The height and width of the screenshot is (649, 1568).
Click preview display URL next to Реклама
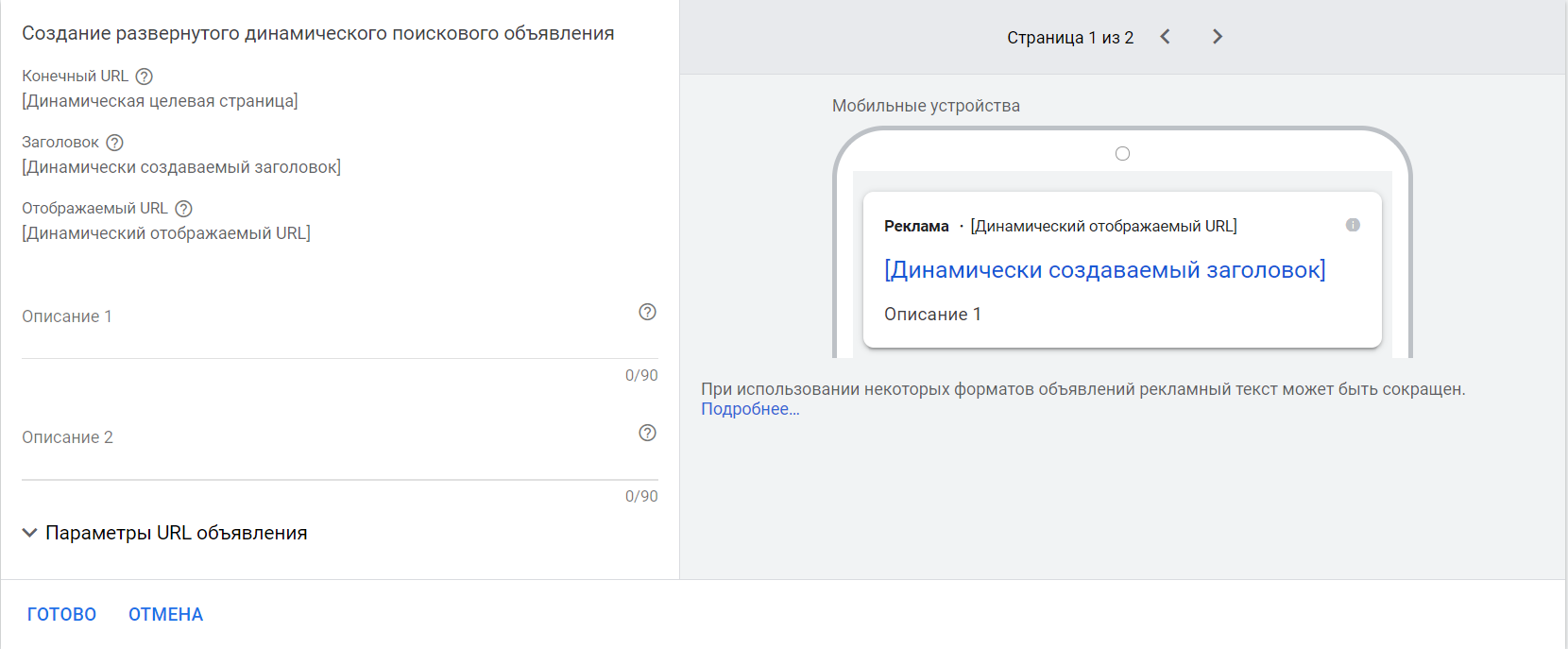tap(1103, 227)
